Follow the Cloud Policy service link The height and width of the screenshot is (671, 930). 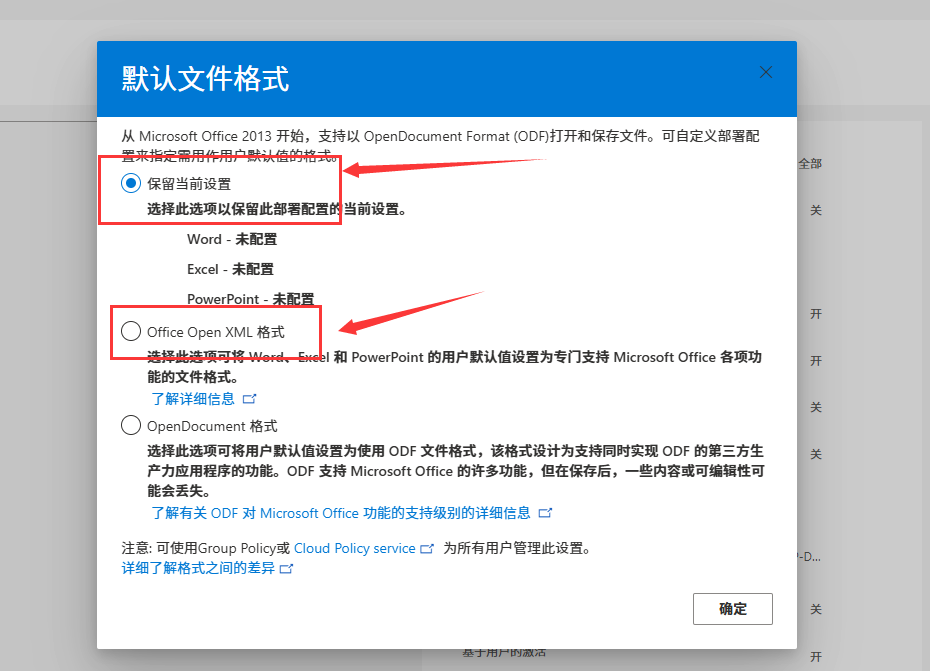click(x=355, y=548)
